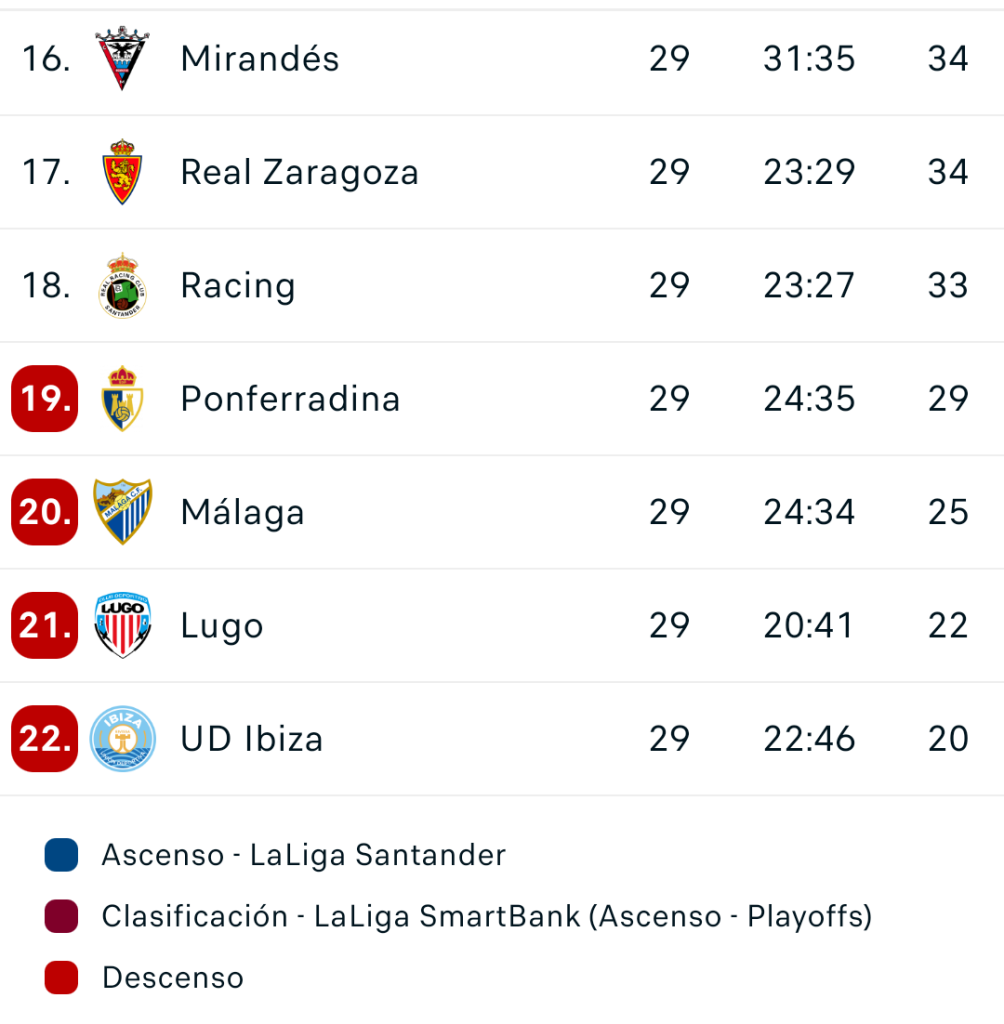This screenshot has width=1004, height=1024.
Task: Open the Málaga team name link
Action: click(x=242, y=512)
